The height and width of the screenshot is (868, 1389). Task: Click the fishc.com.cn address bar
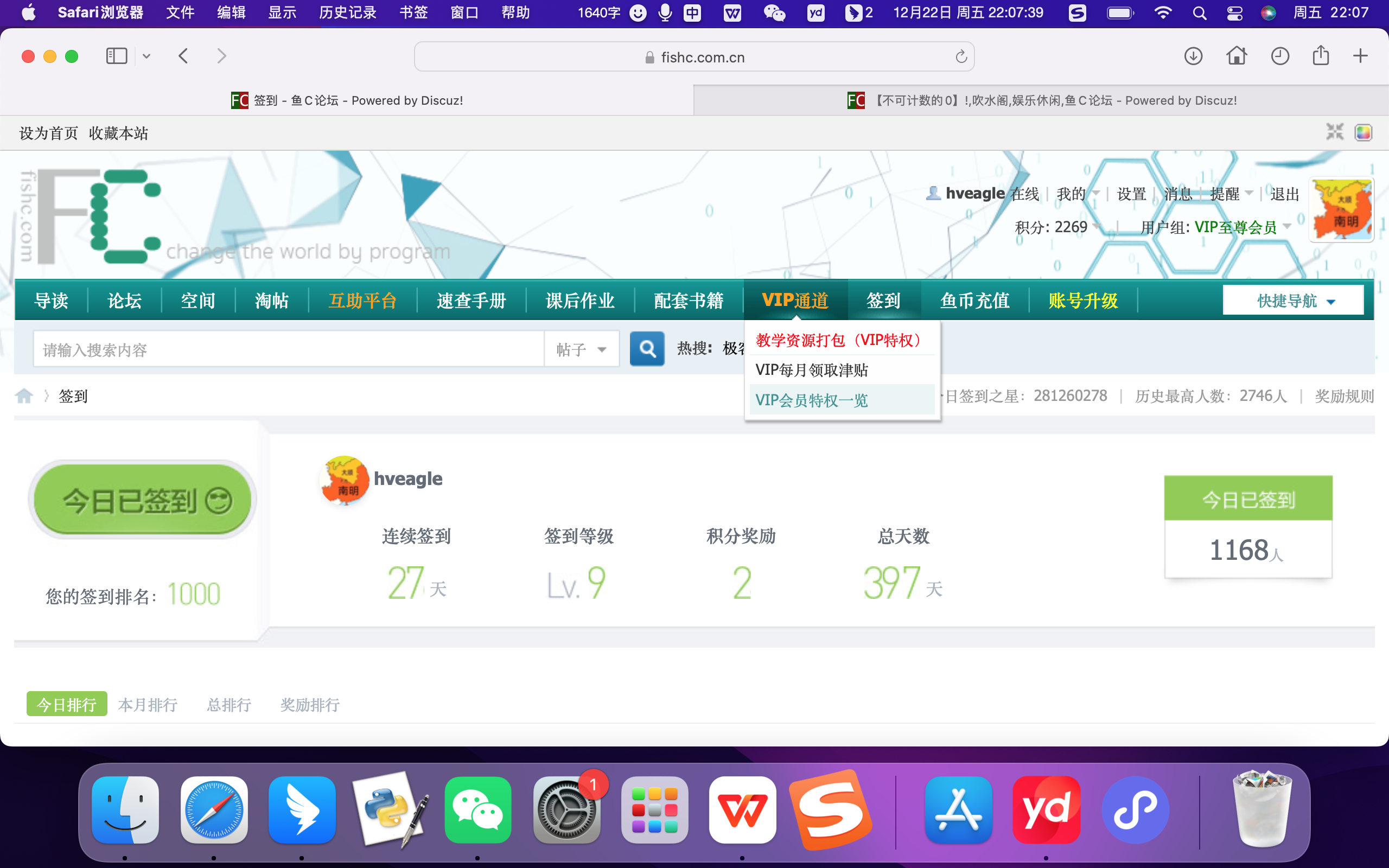[x=694, y=57]
